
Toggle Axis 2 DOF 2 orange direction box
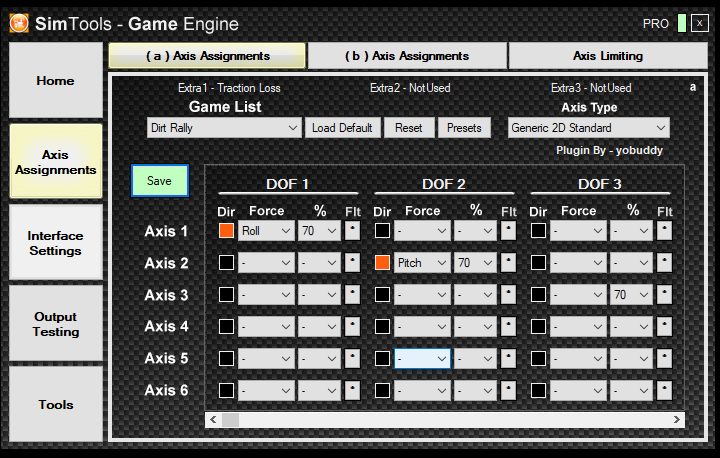click(382, 263)
